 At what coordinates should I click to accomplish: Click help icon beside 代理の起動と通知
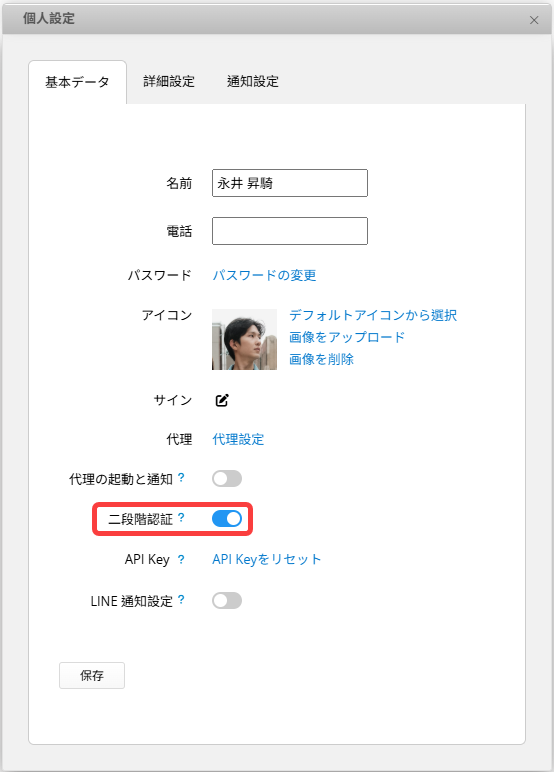tap(181, 478)
